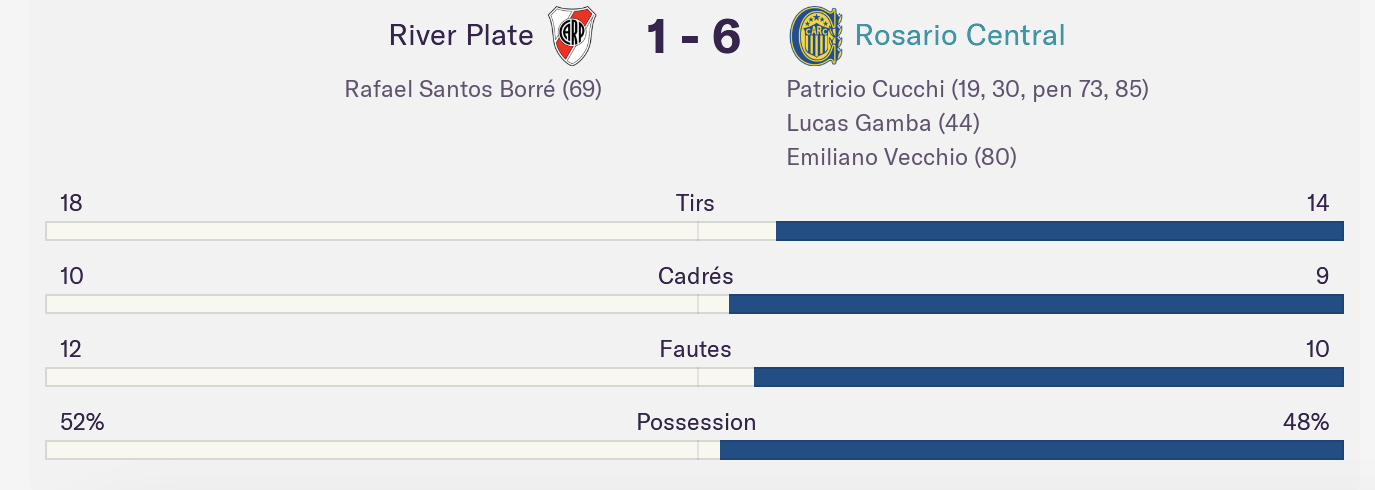Select scorer Emiliano Vecchio (80)
Image resolution: width=1375 pixels, height=490 pixels.
pyautogui.click(x=902, y=157)
